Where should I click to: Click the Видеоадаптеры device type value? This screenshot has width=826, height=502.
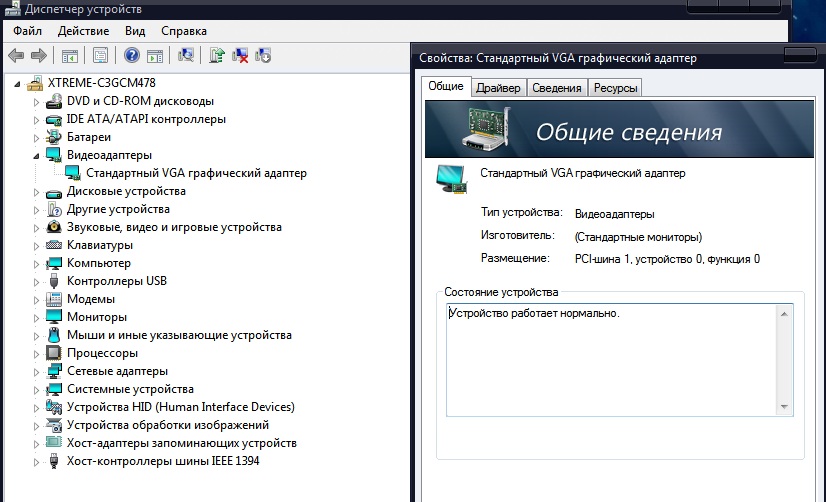click(x=615, y=214)
